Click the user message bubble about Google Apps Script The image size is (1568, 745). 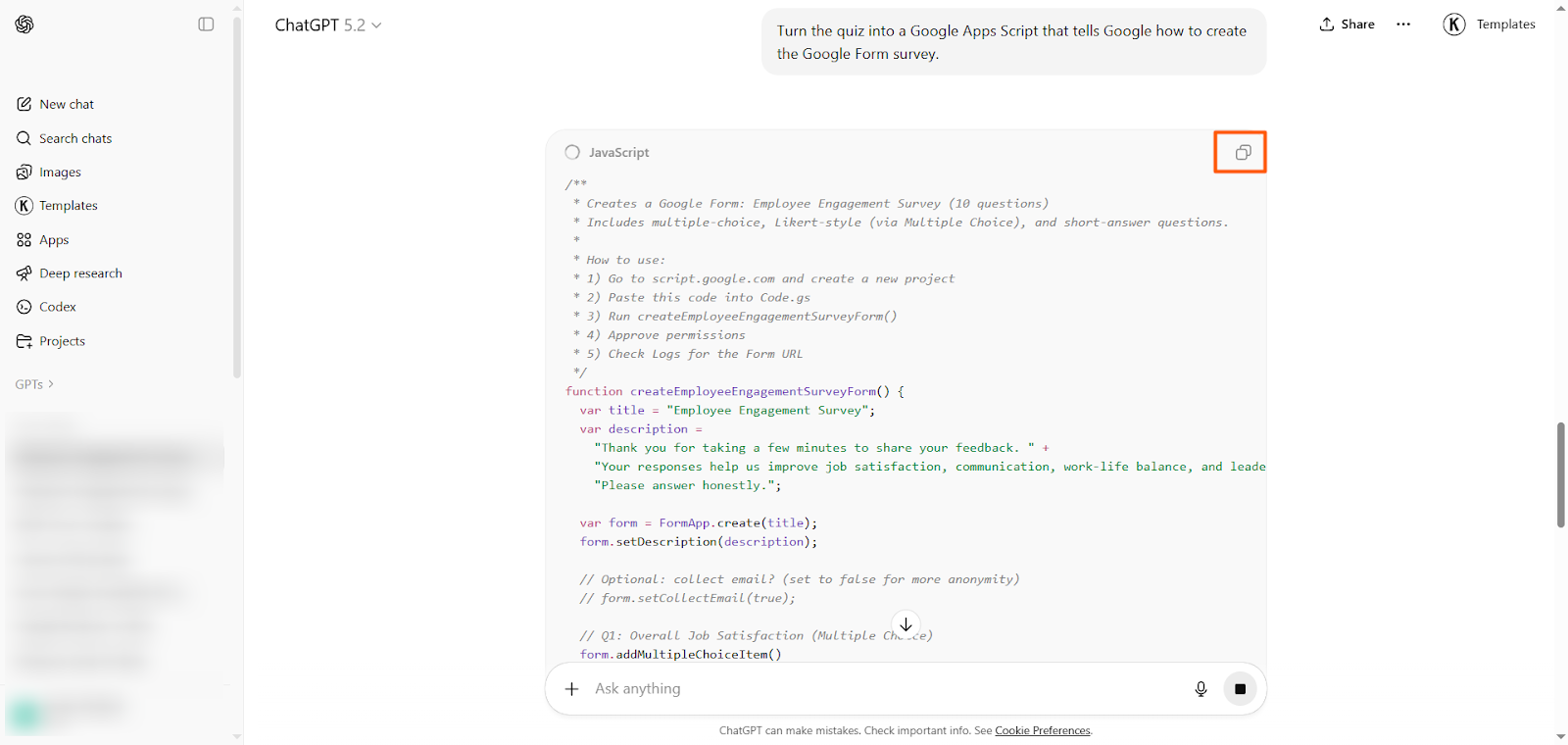(x=1013, y=42)
